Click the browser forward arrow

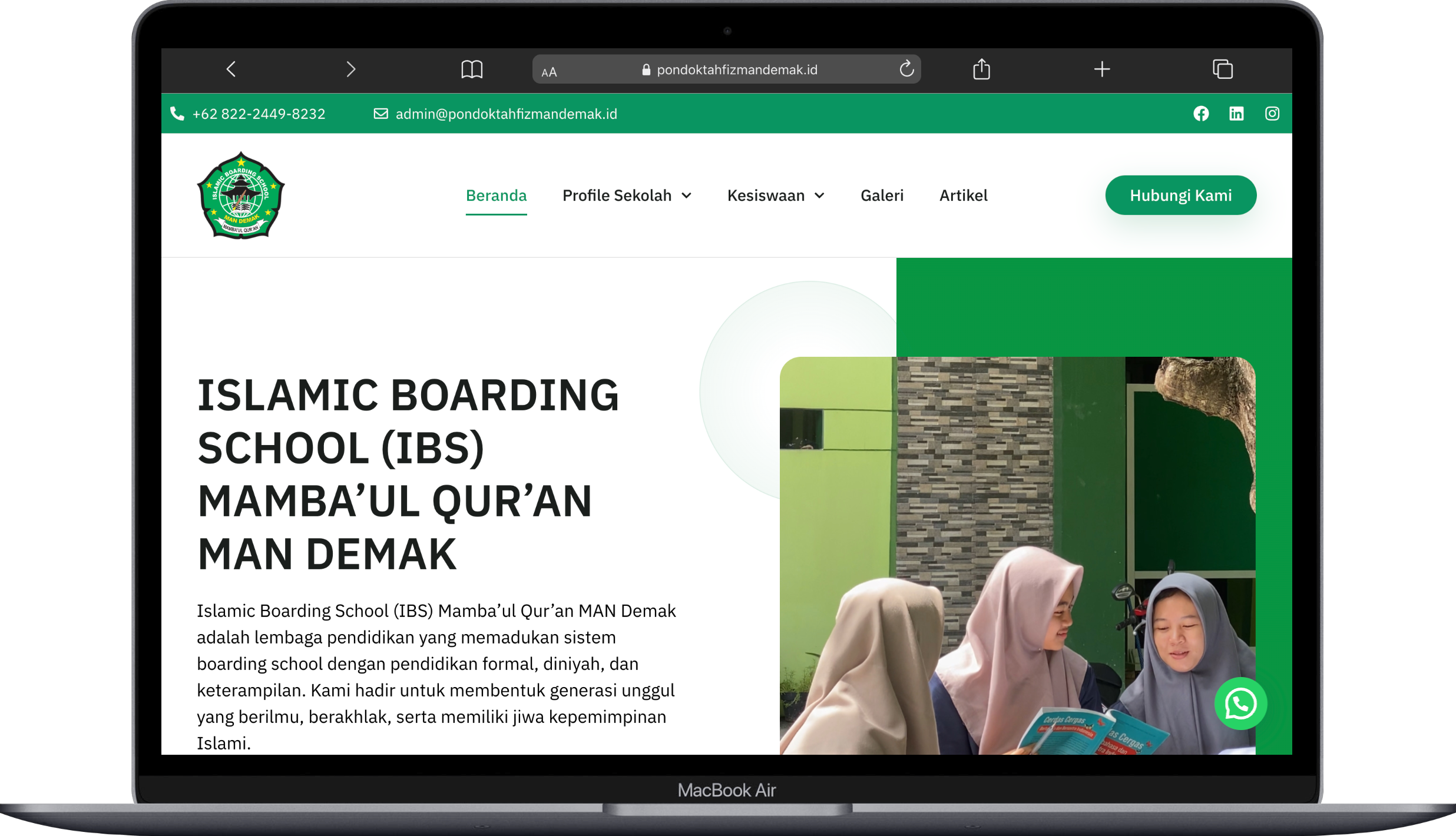(350, 69)
